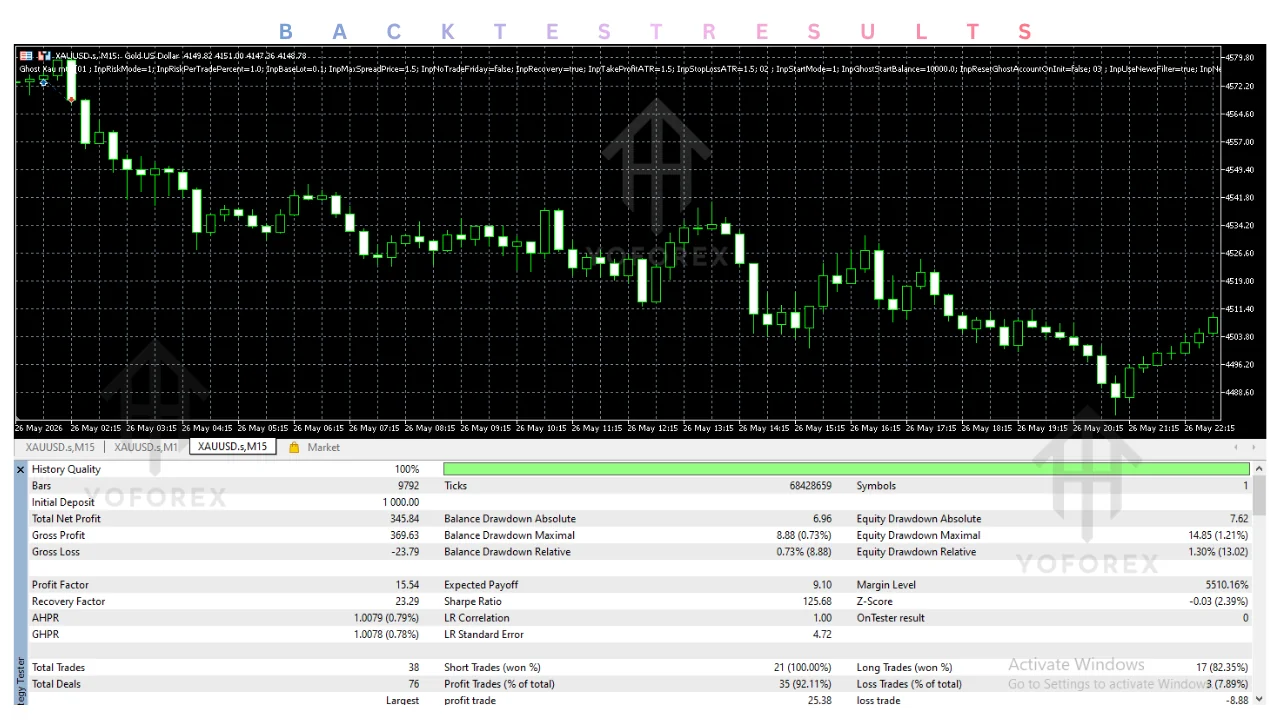Click the Equity Drawdown Maximal value 14.85 (1.21%)

[x=1218, y=535]
